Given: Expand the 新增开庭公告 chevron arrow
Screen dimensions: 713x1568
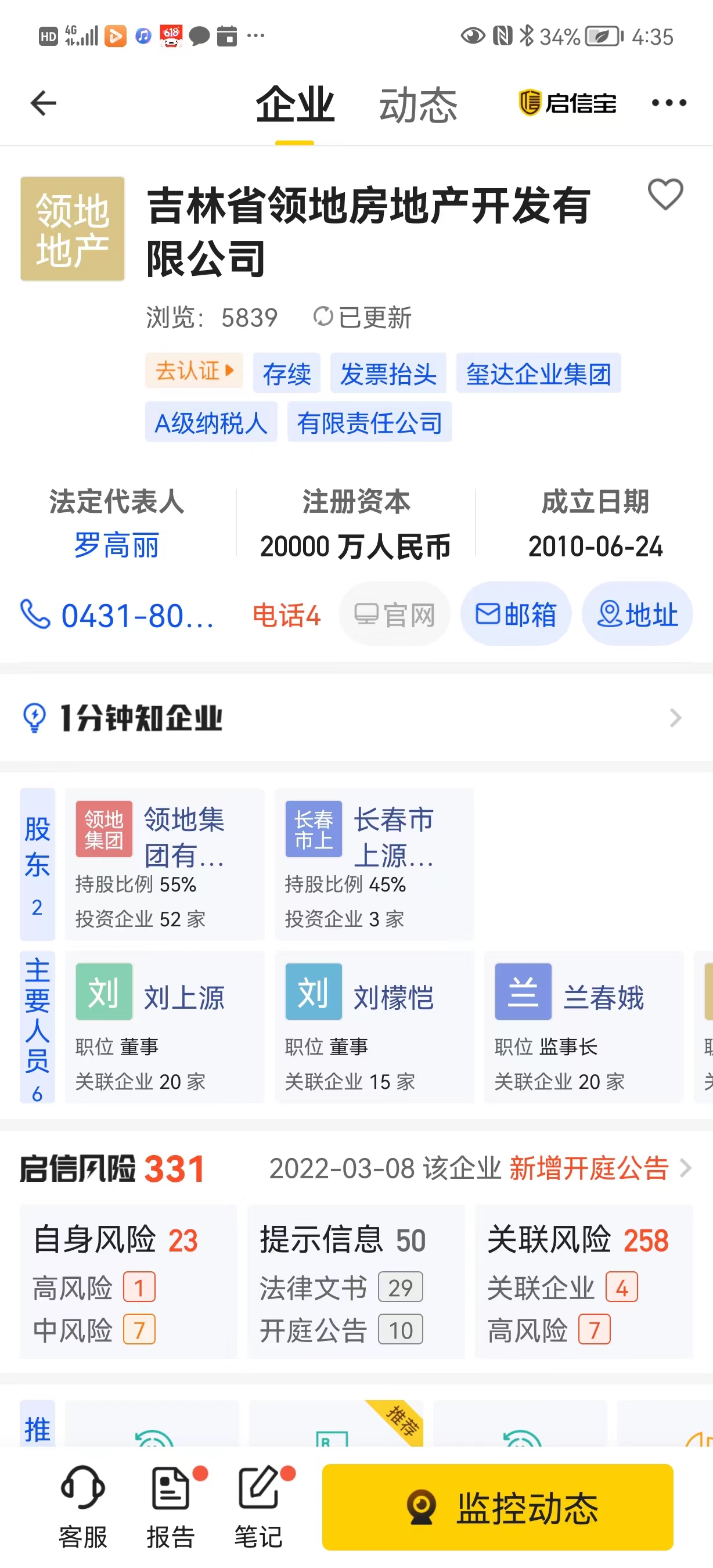Looking at the screenshot, I should pyautogui.click(x=686, y=1168).
